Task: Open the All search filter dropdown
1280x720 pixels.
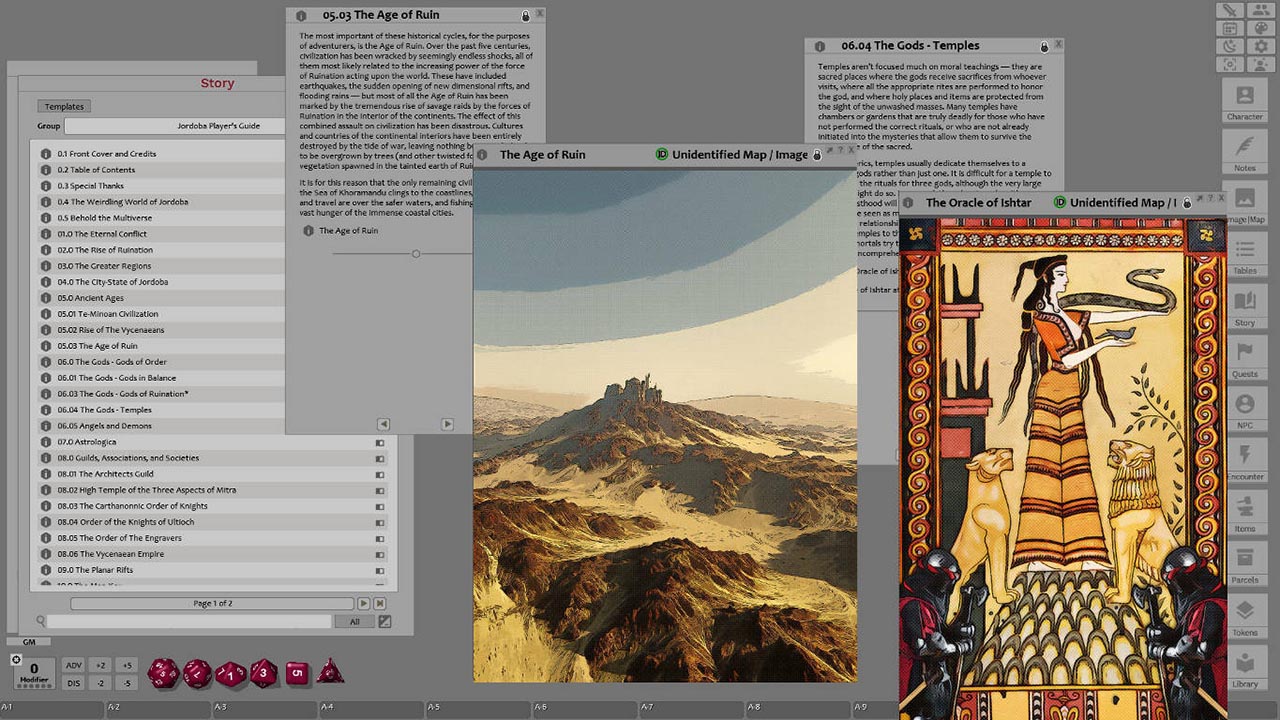Action: pyautogui.click(x=357, y=621)
